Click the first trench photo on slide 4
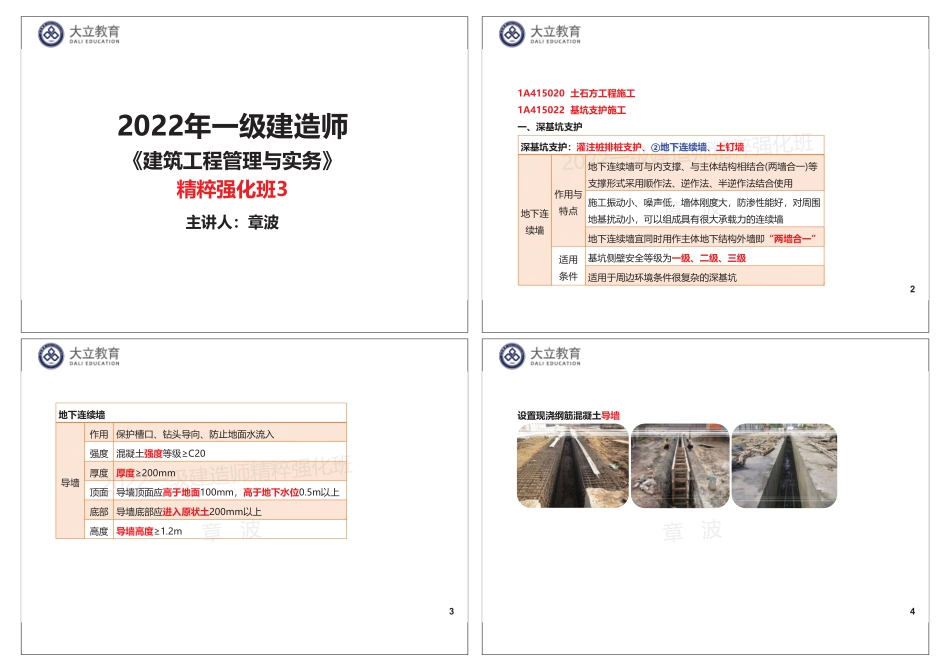Image resolution: width=950 pixels, height=672 pixels. pyautogui.click(x=572, y=467)
